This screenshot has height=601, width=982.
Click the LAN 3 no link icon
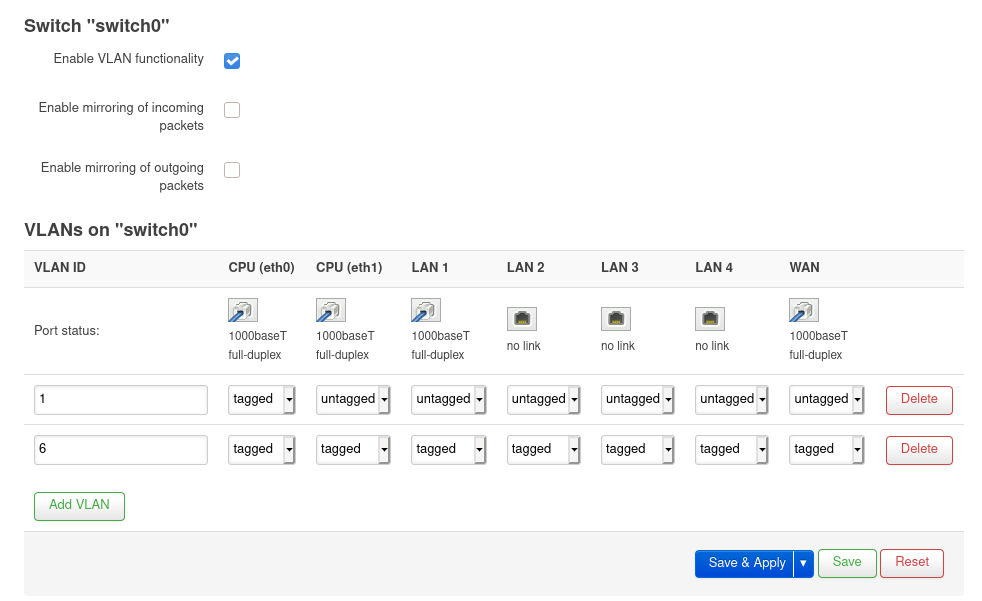click(x=615, y=318)
